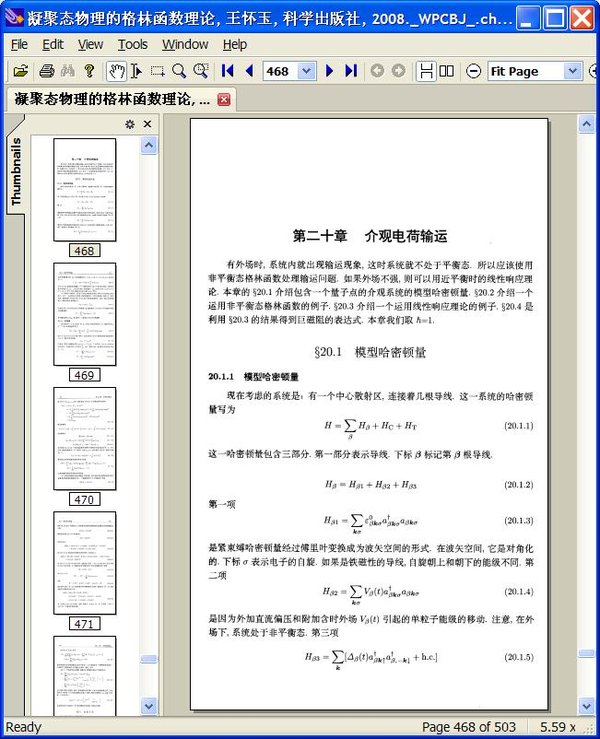Image resolution: width=600 pixels, height=739 pixels.
Task: Click document scrollbar down arrow
Action: (x=586, y=706)
